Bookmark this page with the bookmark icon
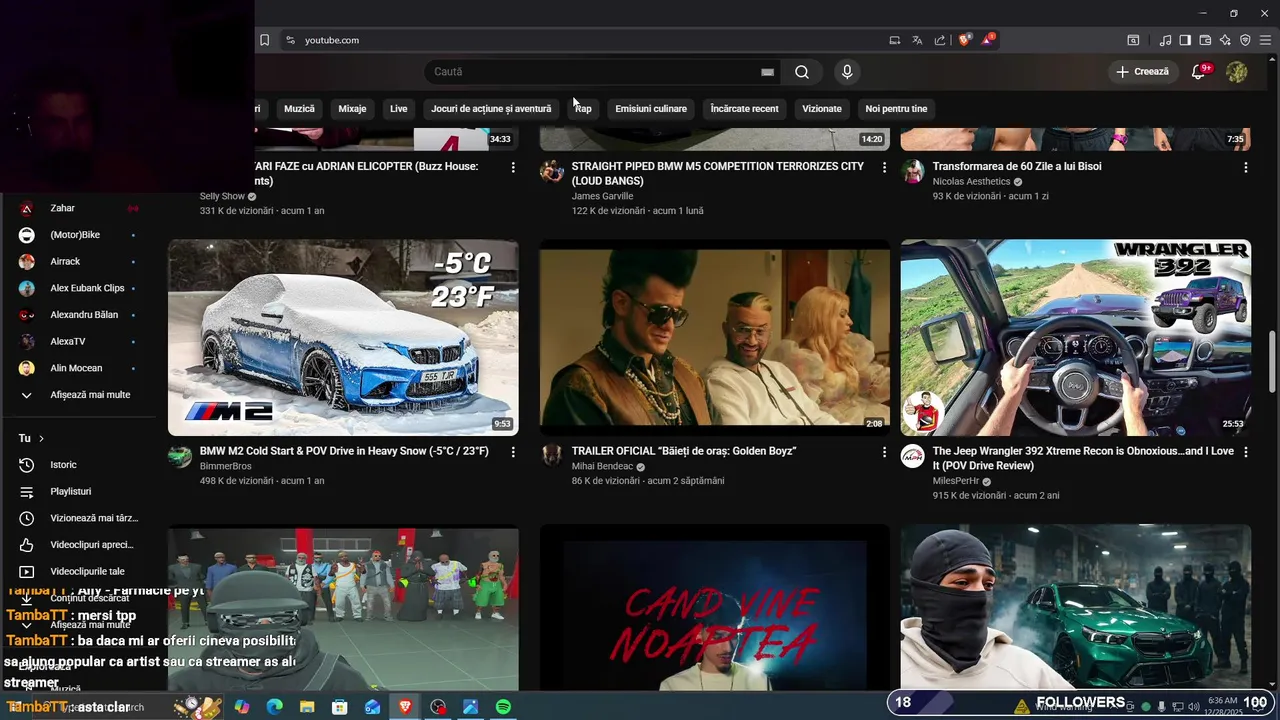The image size is (1280, 720). tap(264, 40)
